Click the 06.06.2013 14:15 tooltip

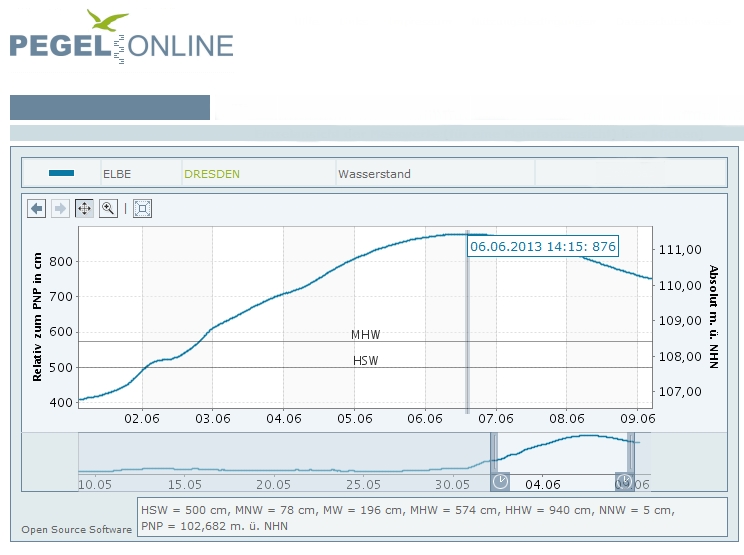tap(543, 246)
